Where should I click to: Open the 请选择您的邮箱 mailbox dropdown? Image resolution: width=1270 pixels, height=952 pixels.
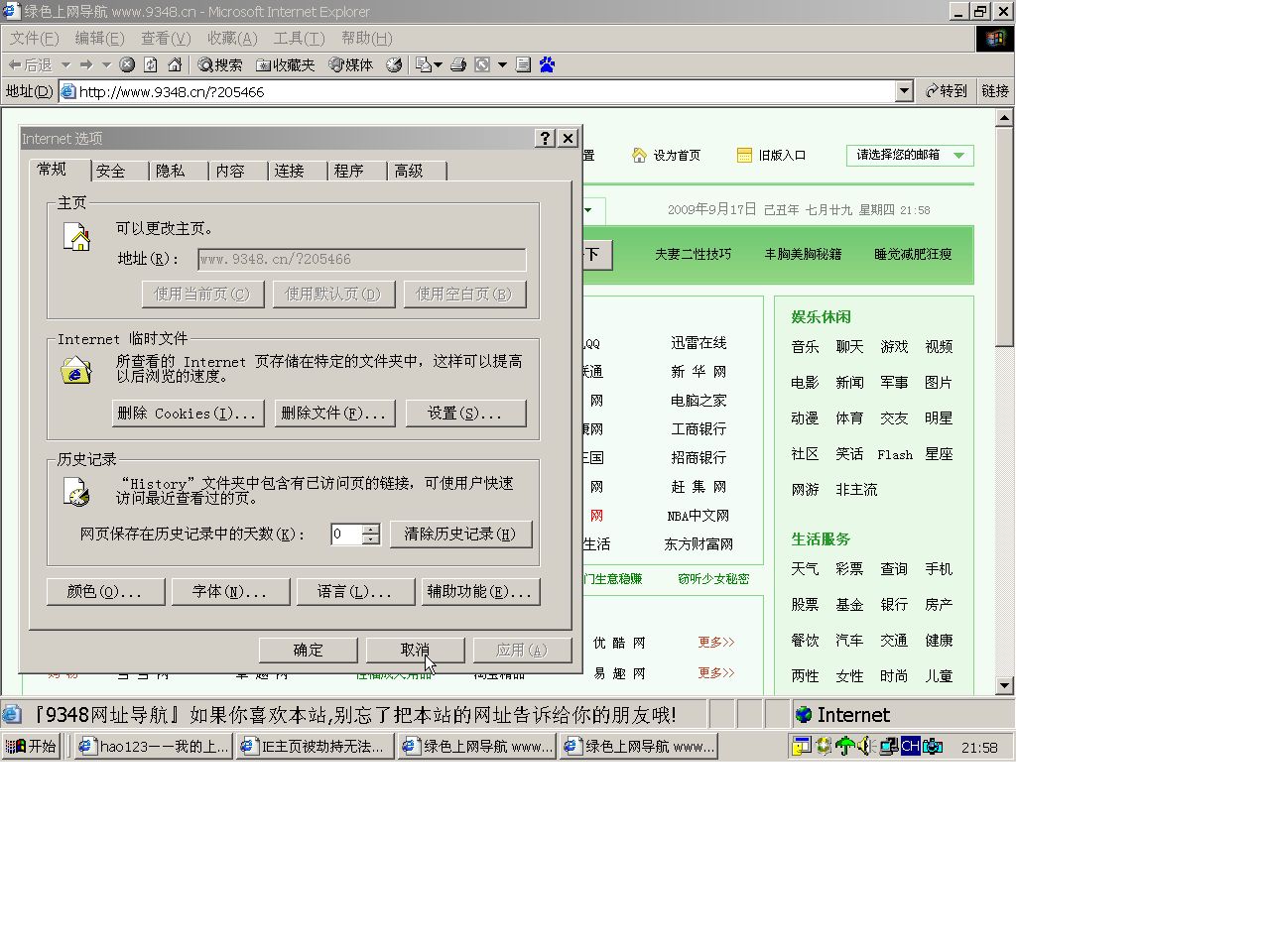tap(910, 155)
